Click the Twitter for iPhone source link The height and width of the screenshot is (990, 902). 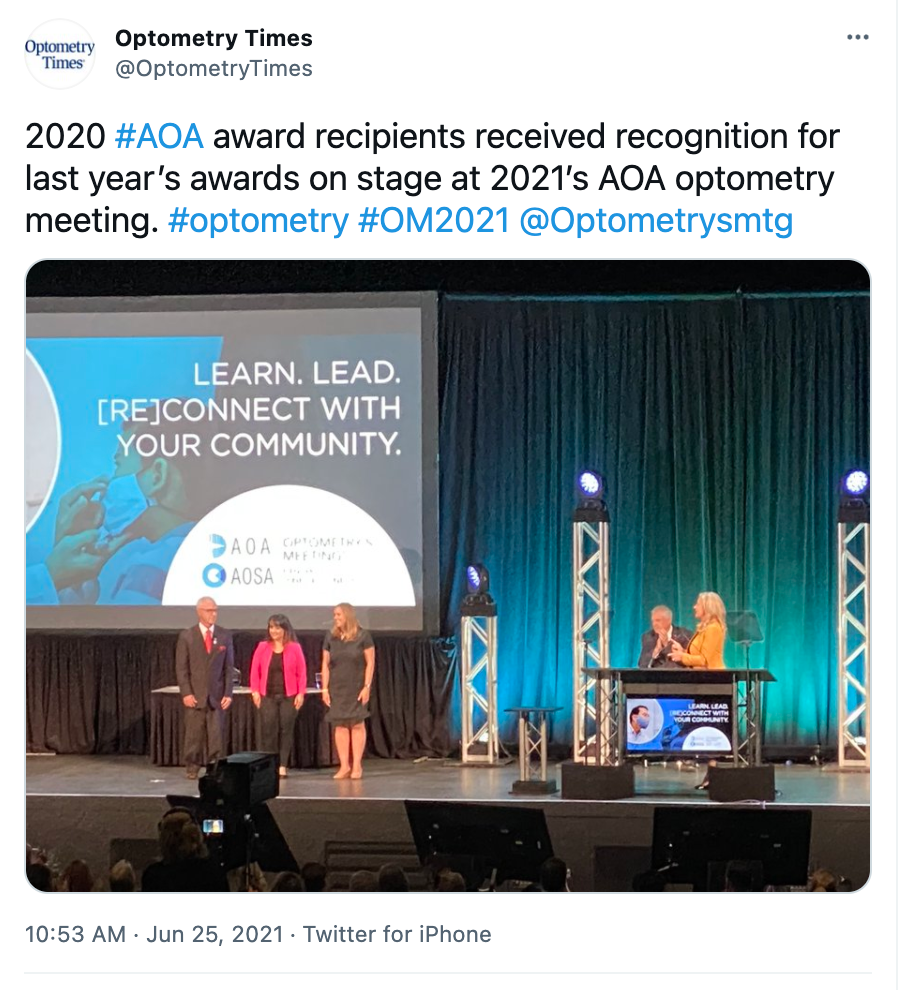click(x=400, y=934)
